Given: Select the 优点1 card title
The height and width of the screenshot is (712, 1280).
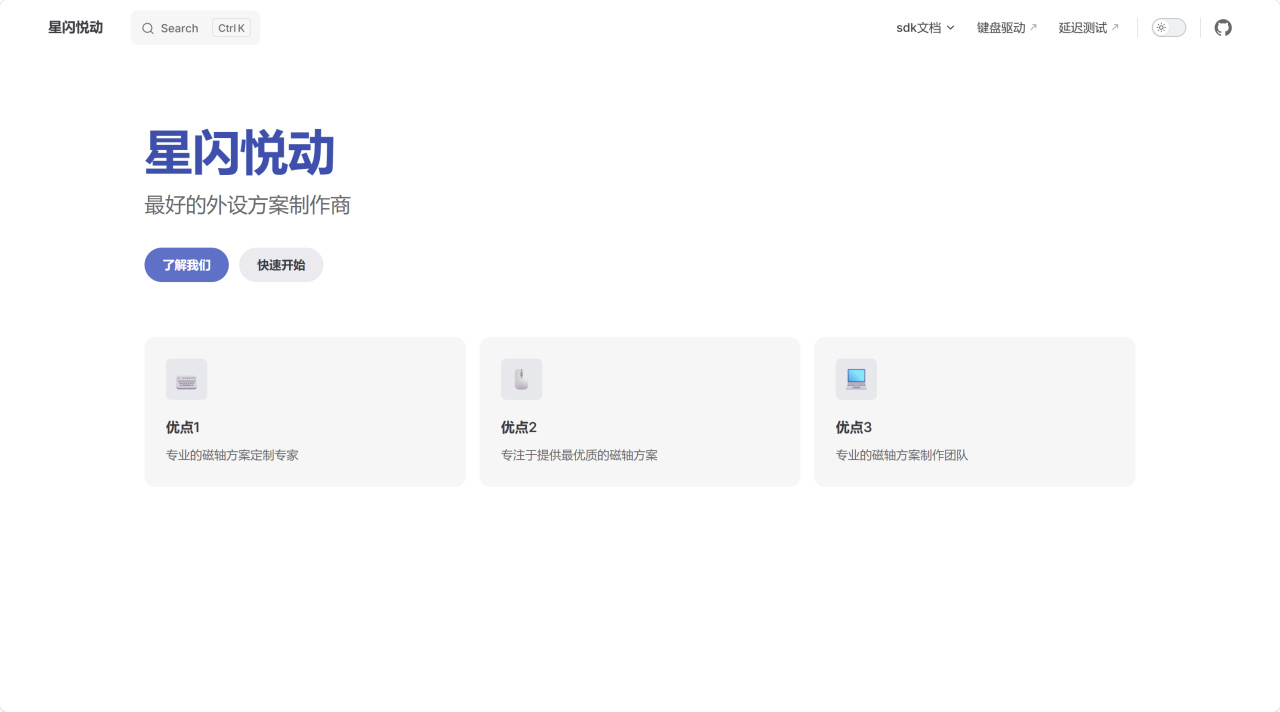Looking at the screenshot, I should [x=183, y=427].
